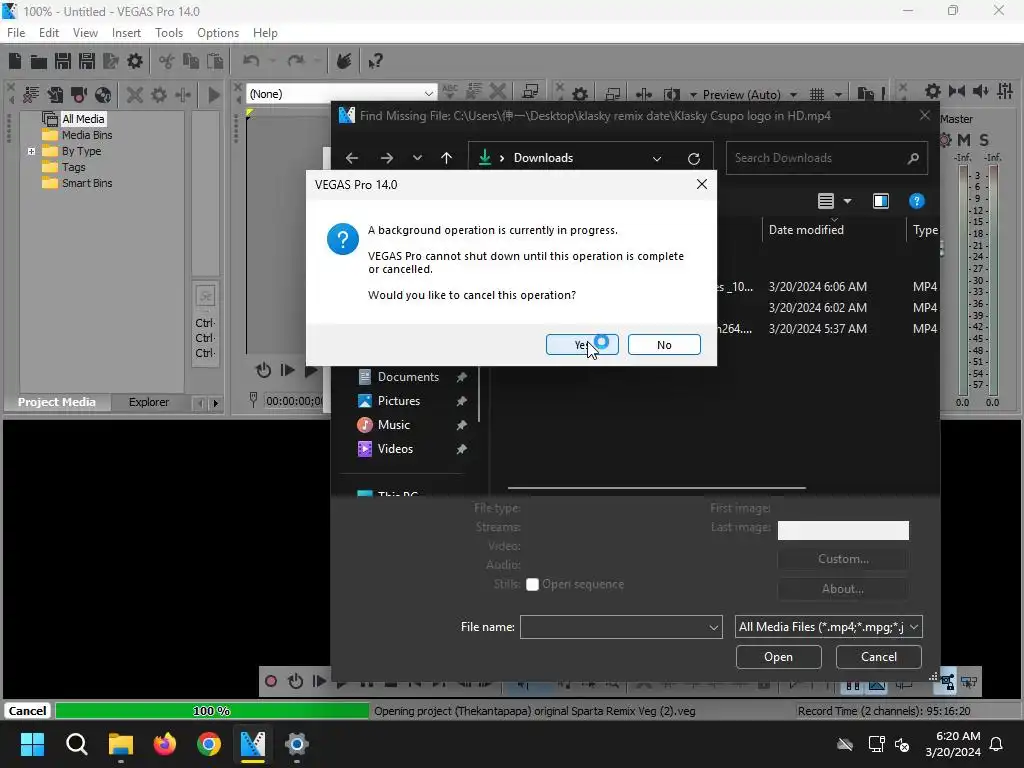
Task: Open Chrome from the taskbar
Action: pos(209,744)
